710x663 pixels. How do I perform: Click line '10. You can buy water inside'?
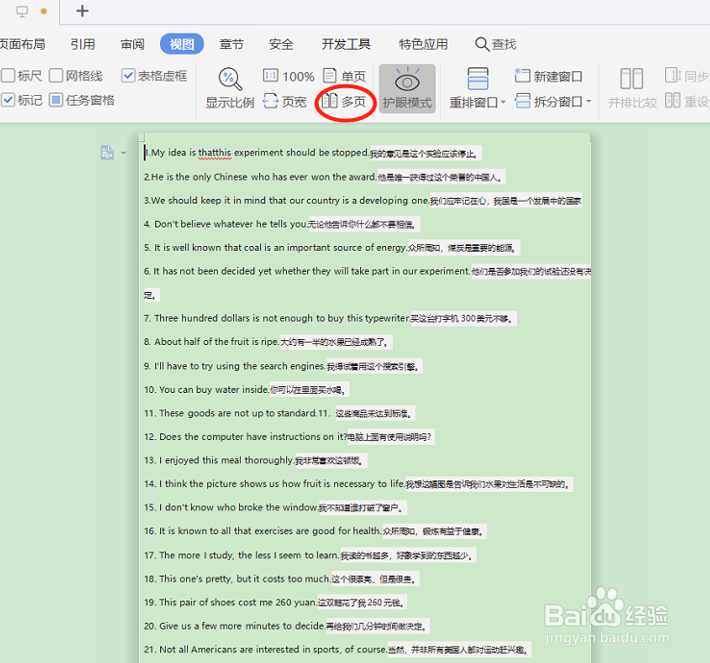[x=245, y=389]
